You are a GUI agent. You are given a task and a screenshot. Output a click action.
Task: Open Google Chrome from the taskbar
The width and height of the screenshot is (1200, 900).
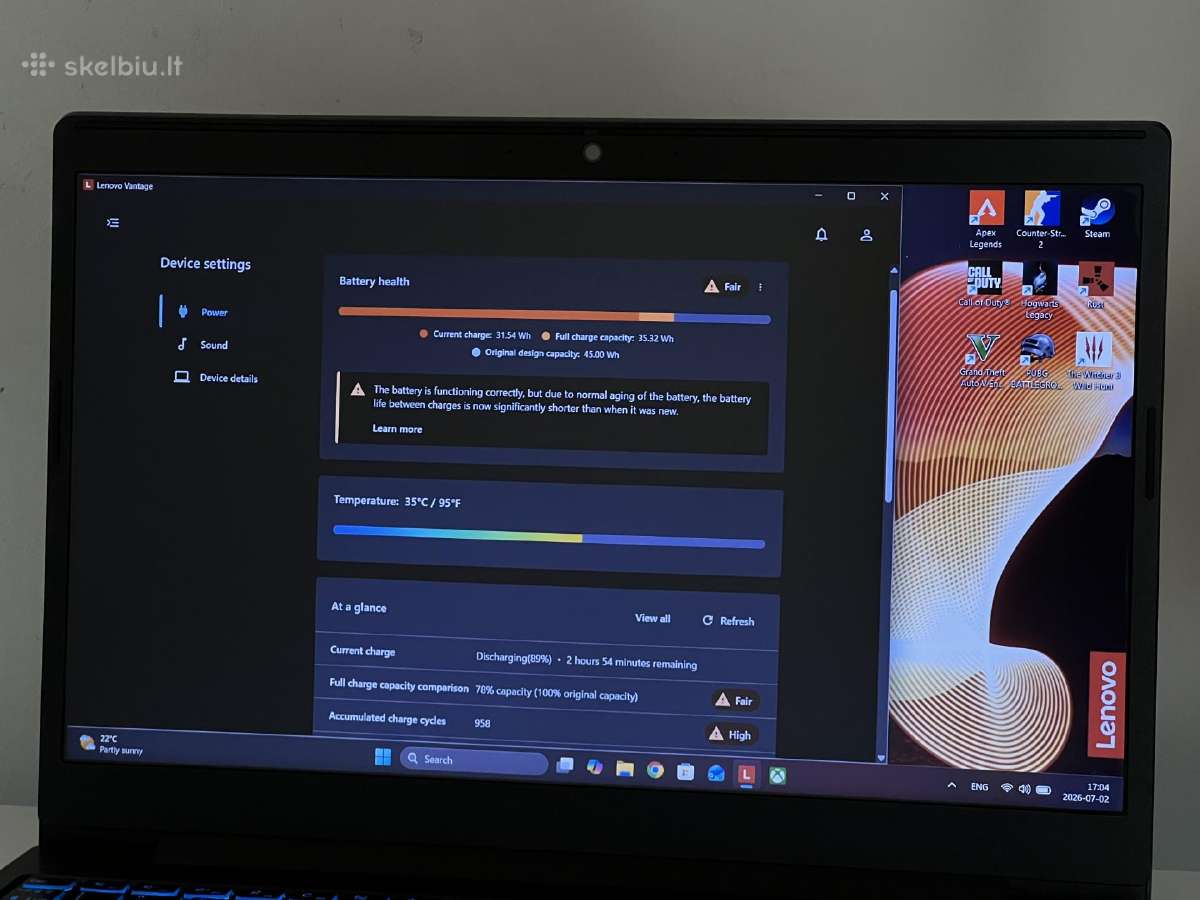point(655,770)
